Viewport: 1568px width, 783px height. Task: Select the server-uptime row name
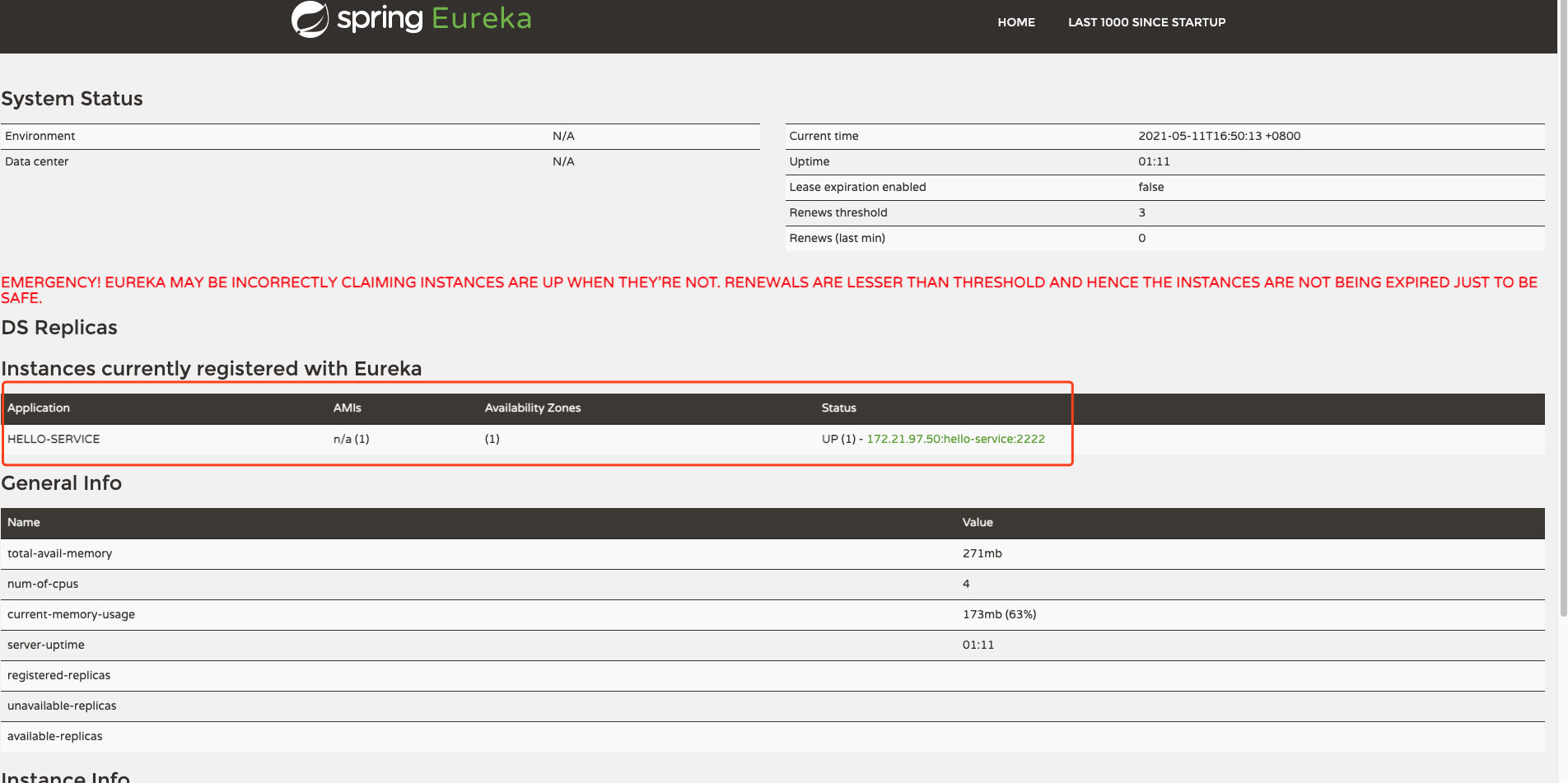[x=45, y=645]
